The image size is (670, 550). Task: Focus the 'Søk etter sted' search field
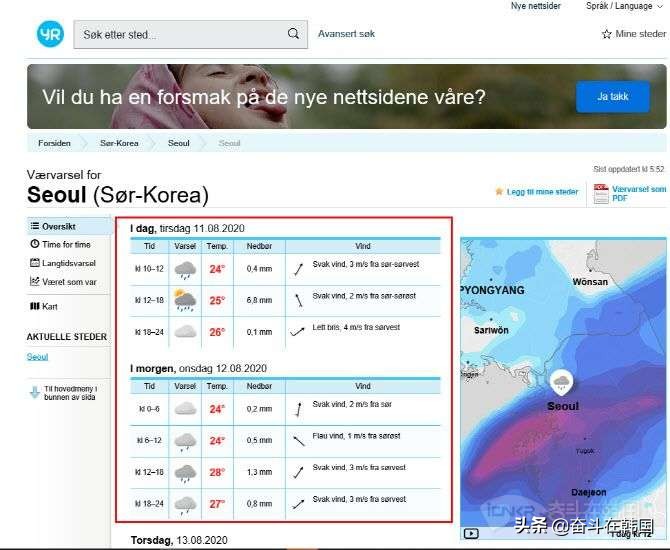(191, 34)
